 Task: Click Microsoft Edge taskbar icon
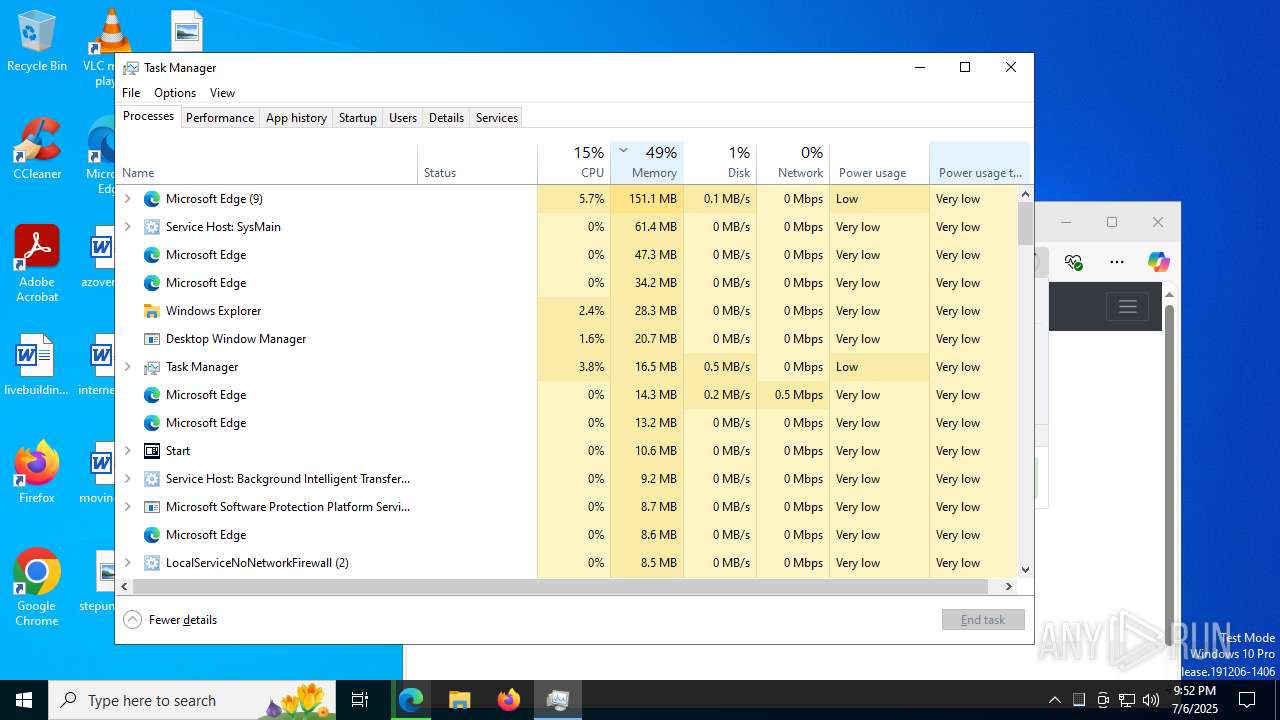411,700
